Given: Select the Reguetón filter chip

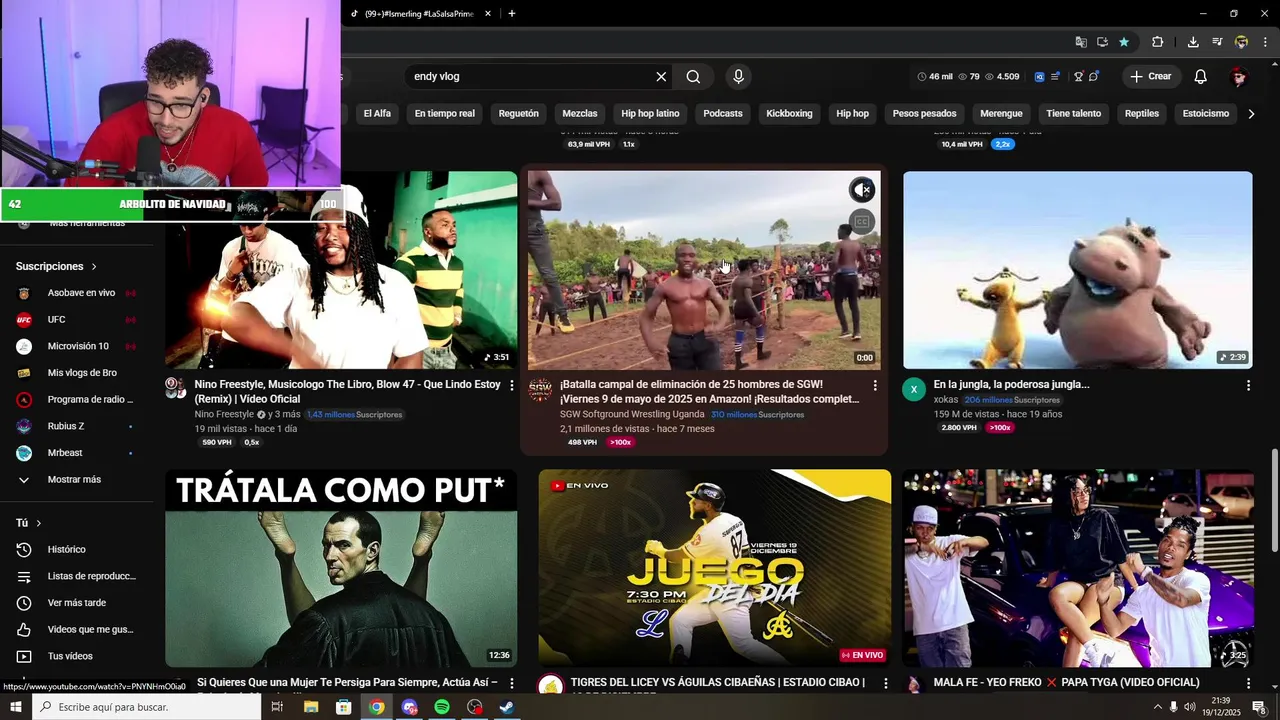Looking at the screenshot, I should (518, 114).
